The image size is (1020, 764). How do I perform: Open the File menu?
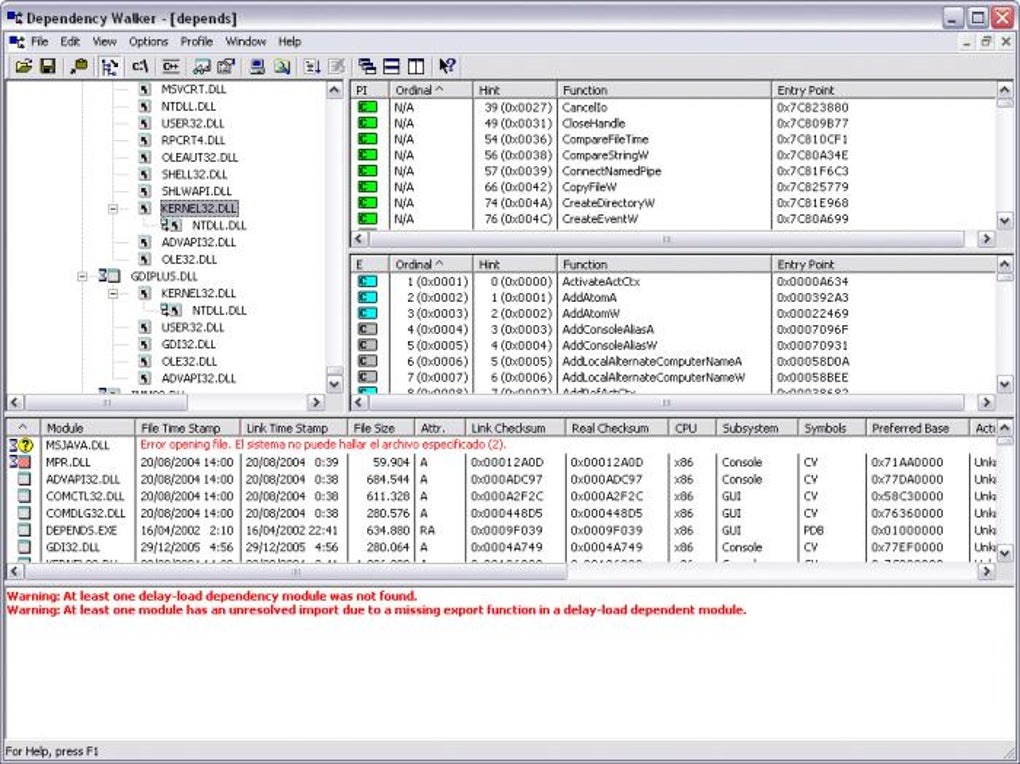pos(40,42)
